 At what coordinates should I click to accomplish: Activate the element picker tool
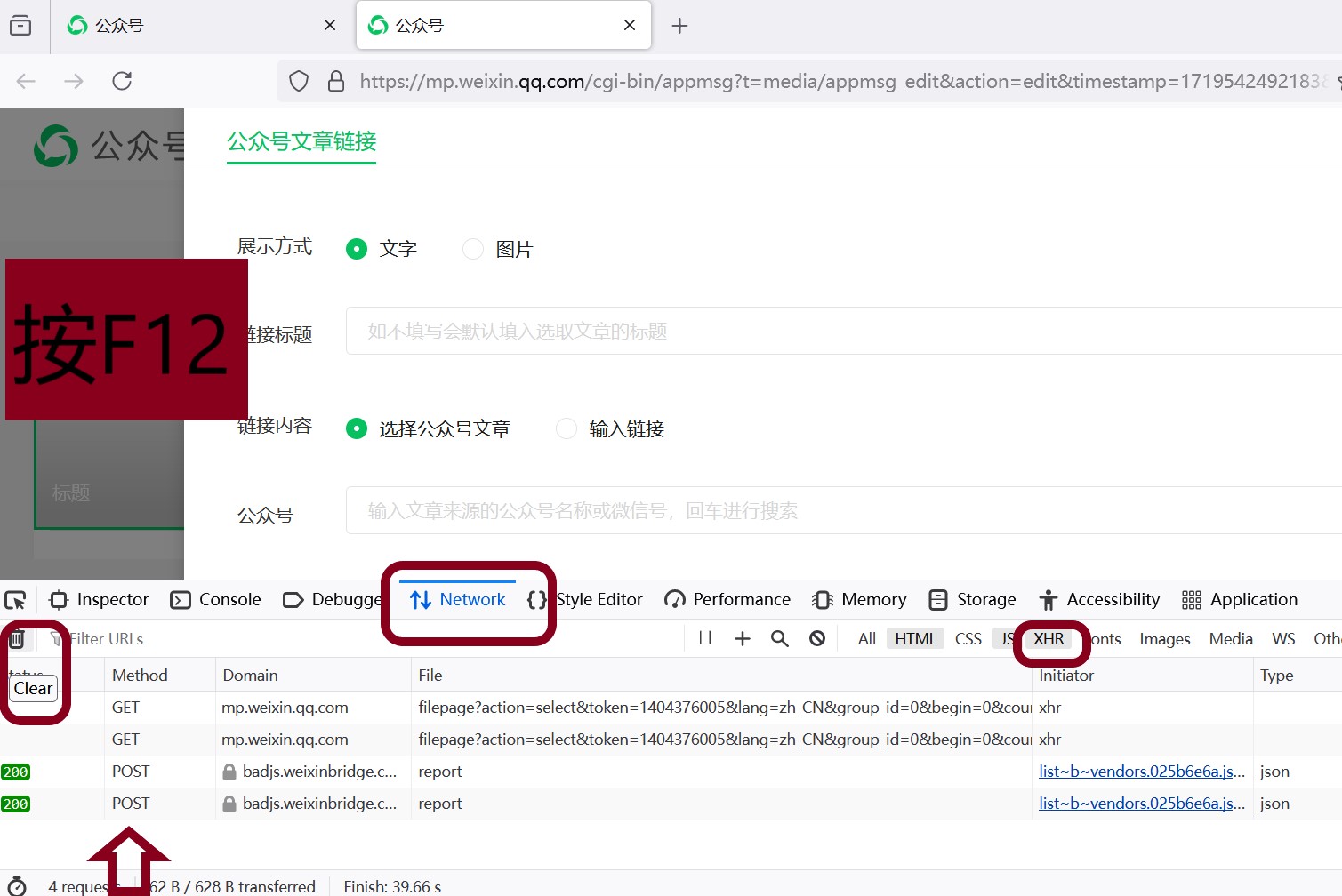[15, 600]
